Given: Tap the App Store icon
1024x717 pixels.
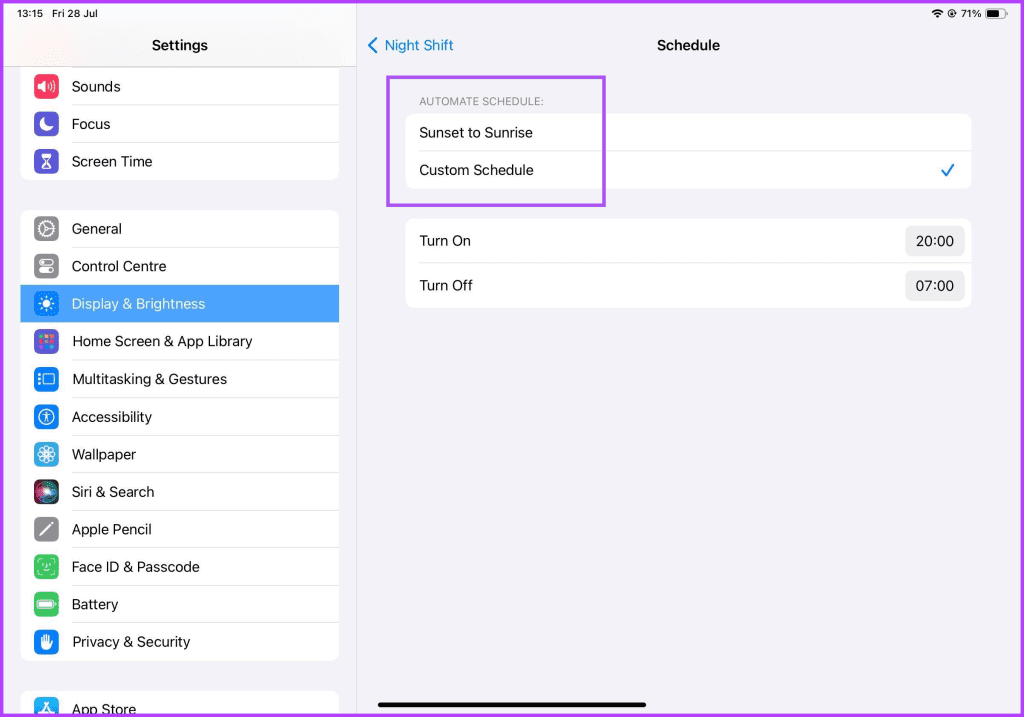Looking at the screenshot, I should pyautogui.click(x=46, y=707).
